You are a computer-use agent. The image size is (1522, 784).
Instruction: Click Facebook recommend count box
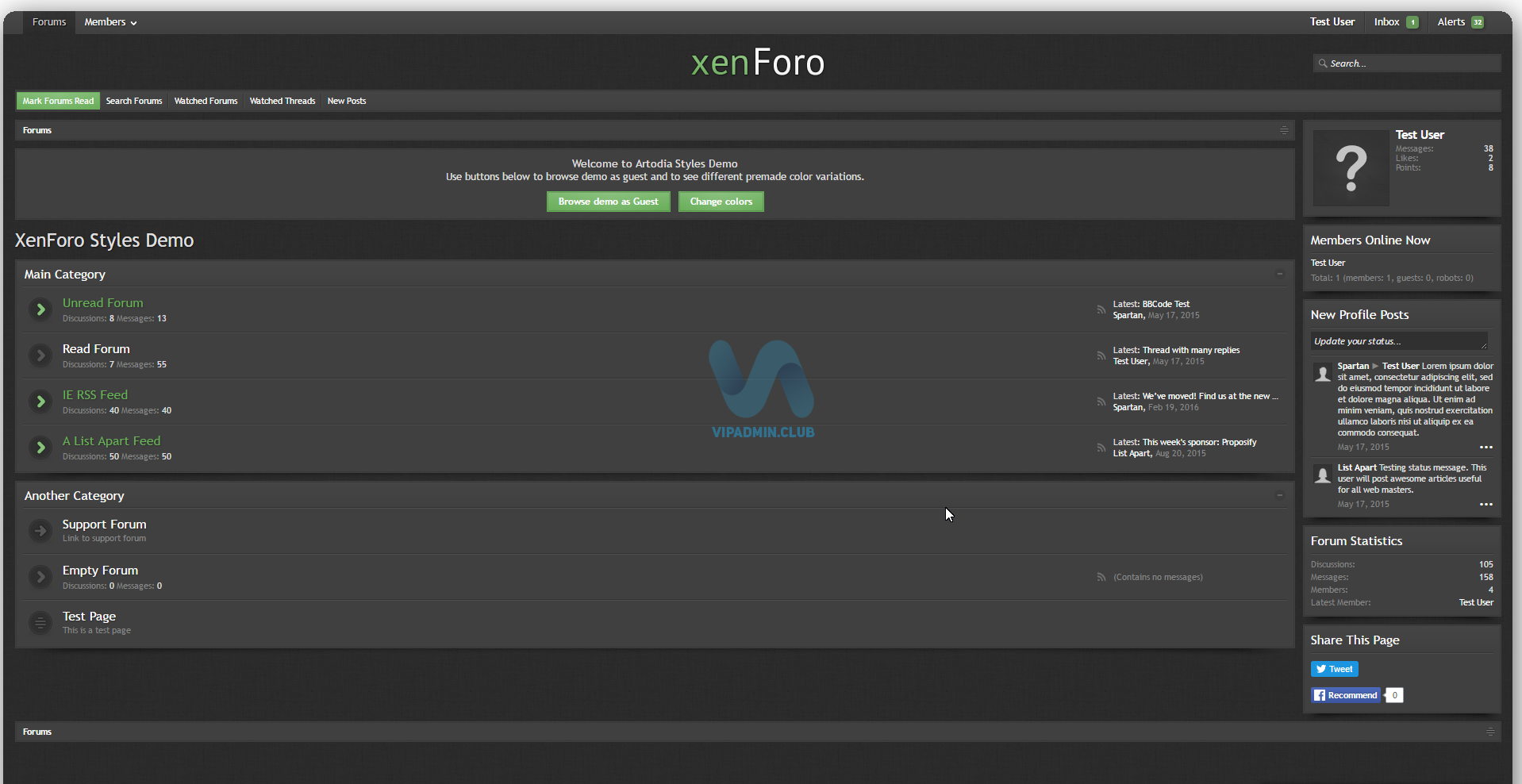[1394, 695]
